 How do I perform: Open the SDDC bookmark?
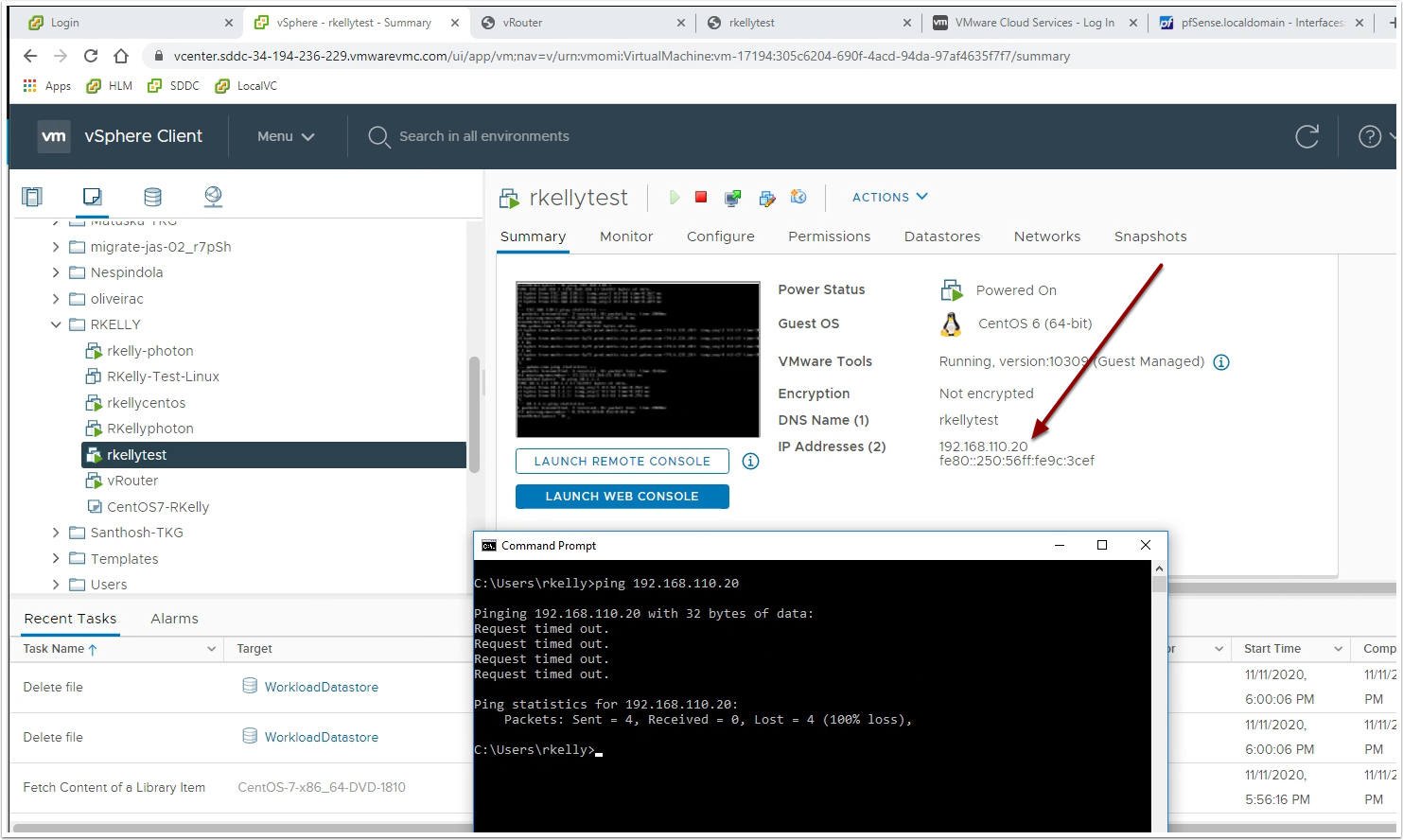173,86
